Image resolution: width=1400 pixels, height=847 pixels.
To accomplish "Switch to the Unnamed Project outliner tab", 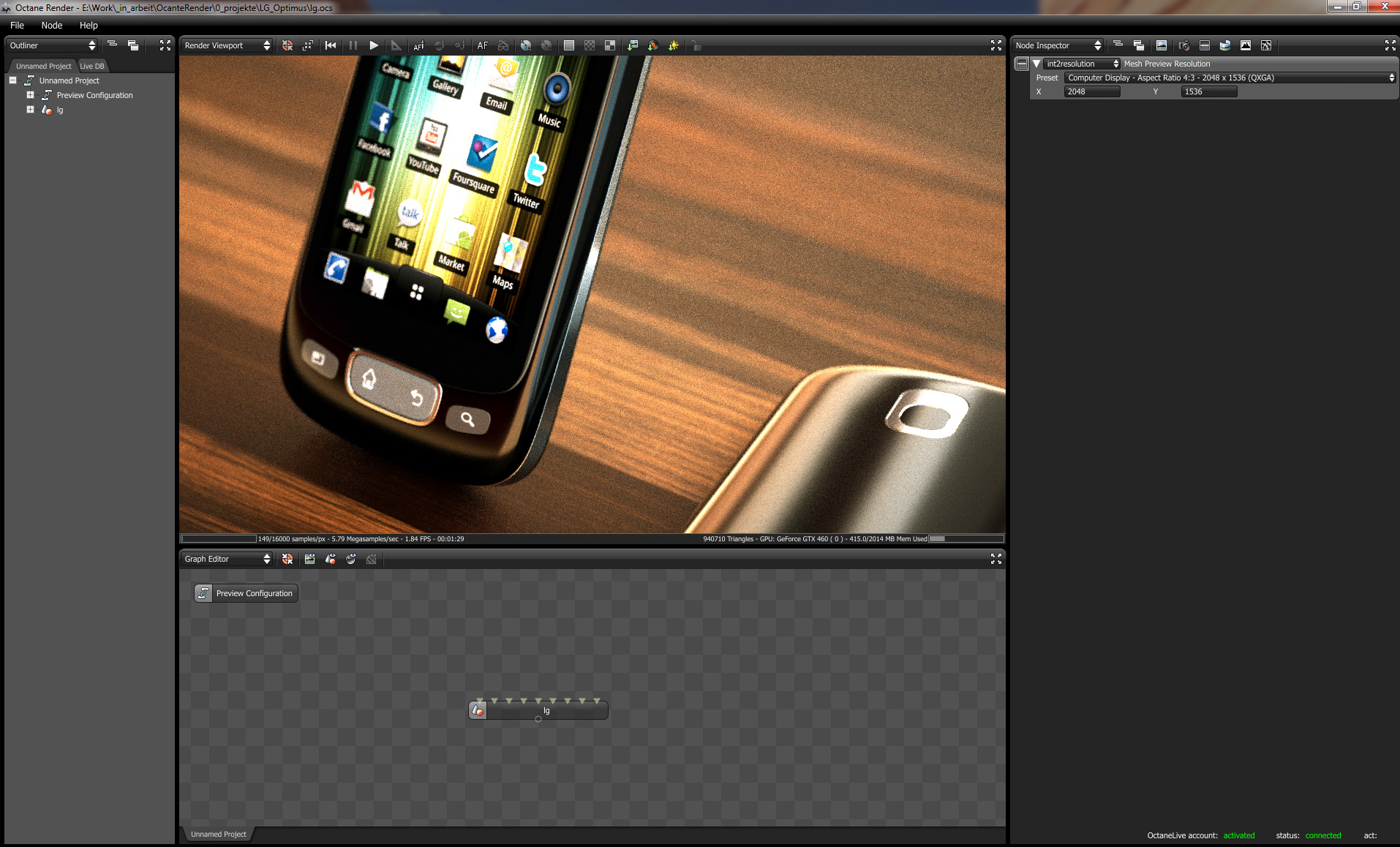I will [x=44, y=66].
